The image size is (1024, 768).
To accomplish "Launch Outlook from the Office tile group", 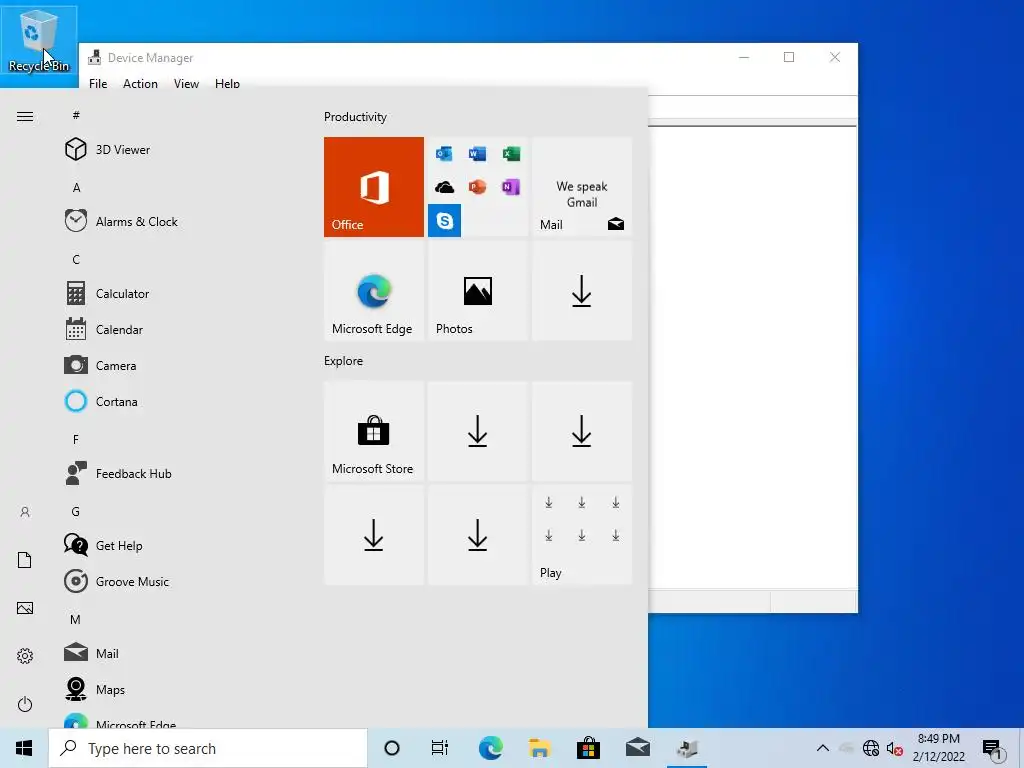I will coord(444,154).
